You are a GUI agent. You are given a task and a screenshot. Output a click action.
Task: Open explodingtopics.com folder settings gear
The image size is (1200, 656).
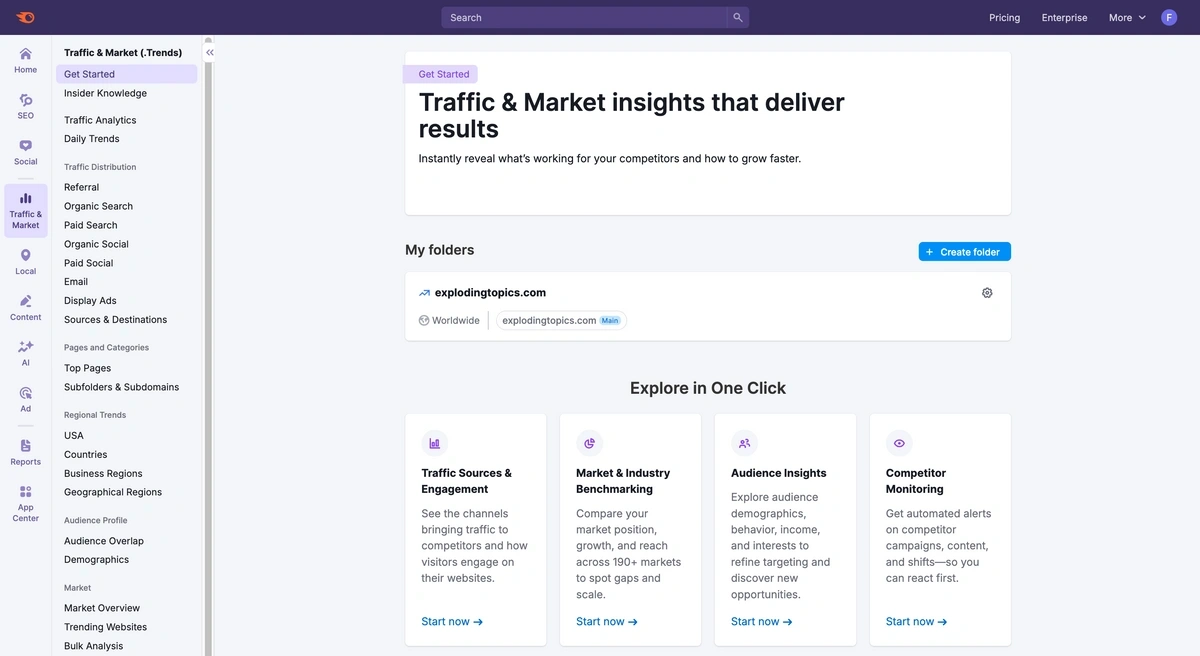(987, 293)
